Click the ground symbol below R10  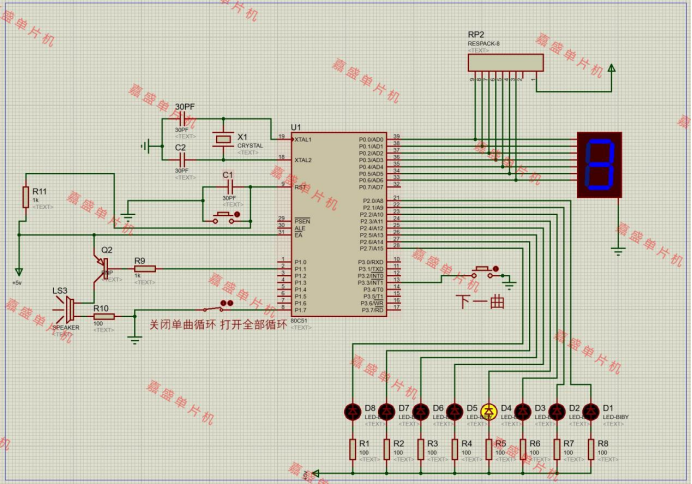click(135, 340)
